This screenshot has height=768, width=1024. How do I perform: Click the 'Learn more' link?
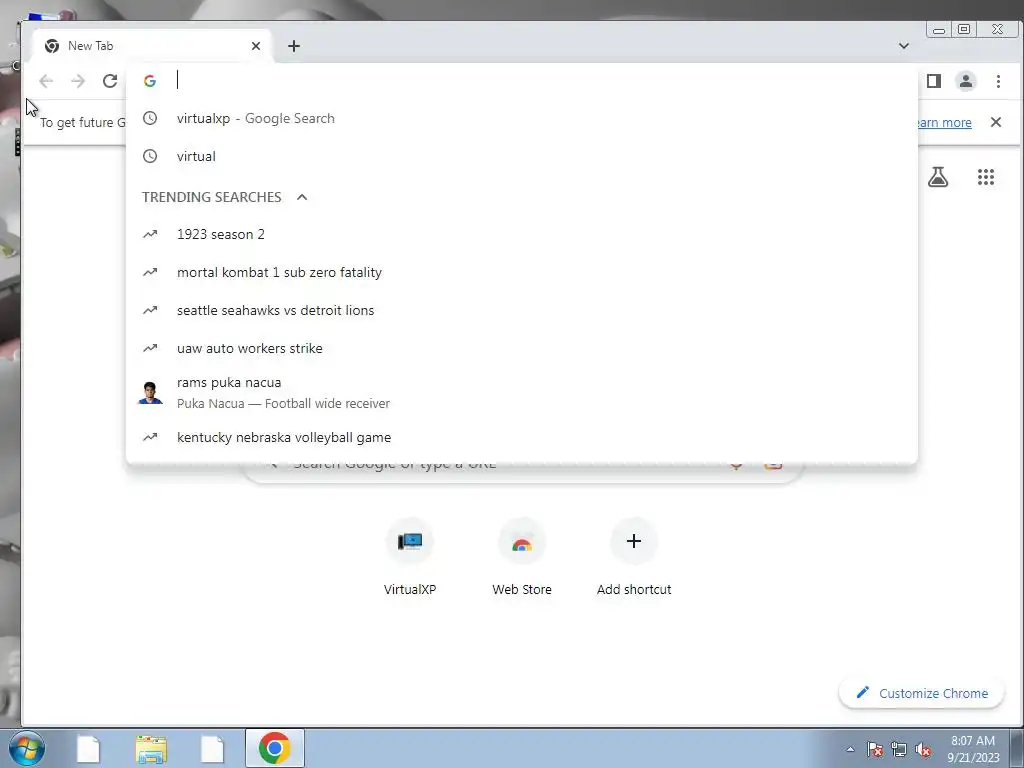click(x=944, y=122)
